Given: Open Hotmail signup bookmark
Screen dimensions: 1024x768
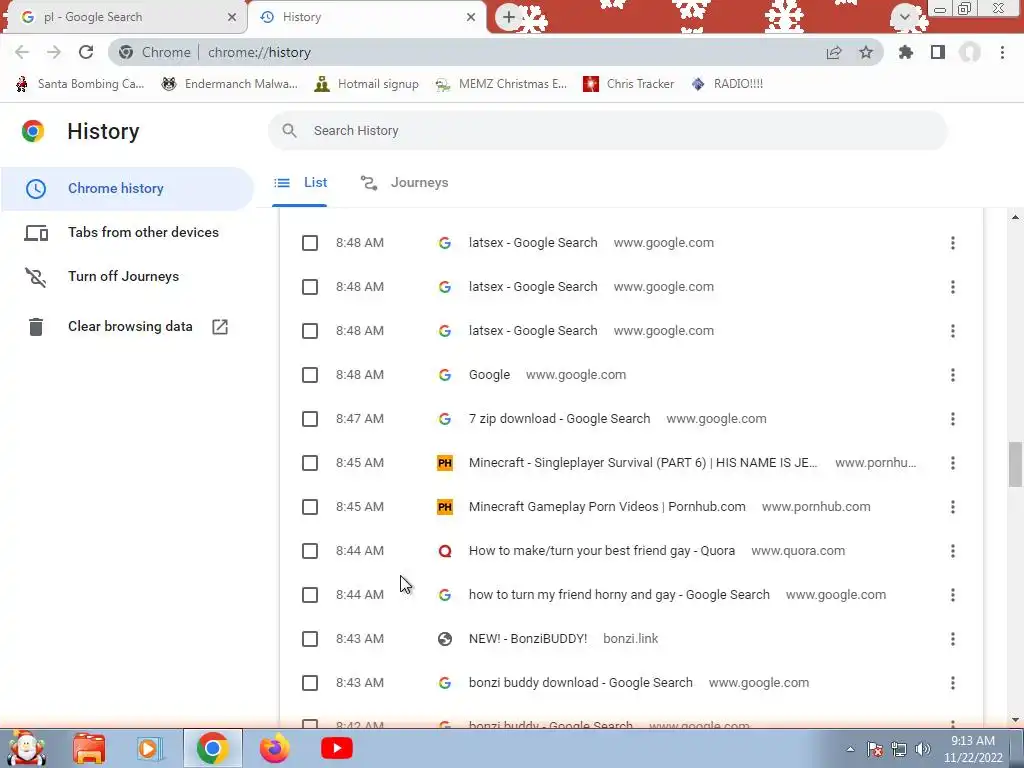Looking at the screenshot, I should 366,84.
